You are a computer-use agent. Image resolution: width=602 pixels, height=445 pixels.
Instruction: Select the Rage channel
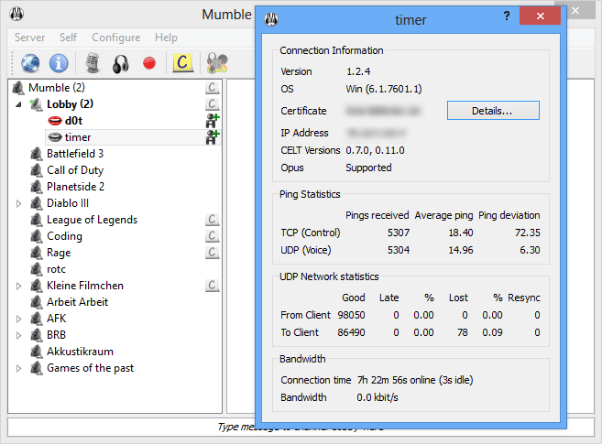[59, 253]
